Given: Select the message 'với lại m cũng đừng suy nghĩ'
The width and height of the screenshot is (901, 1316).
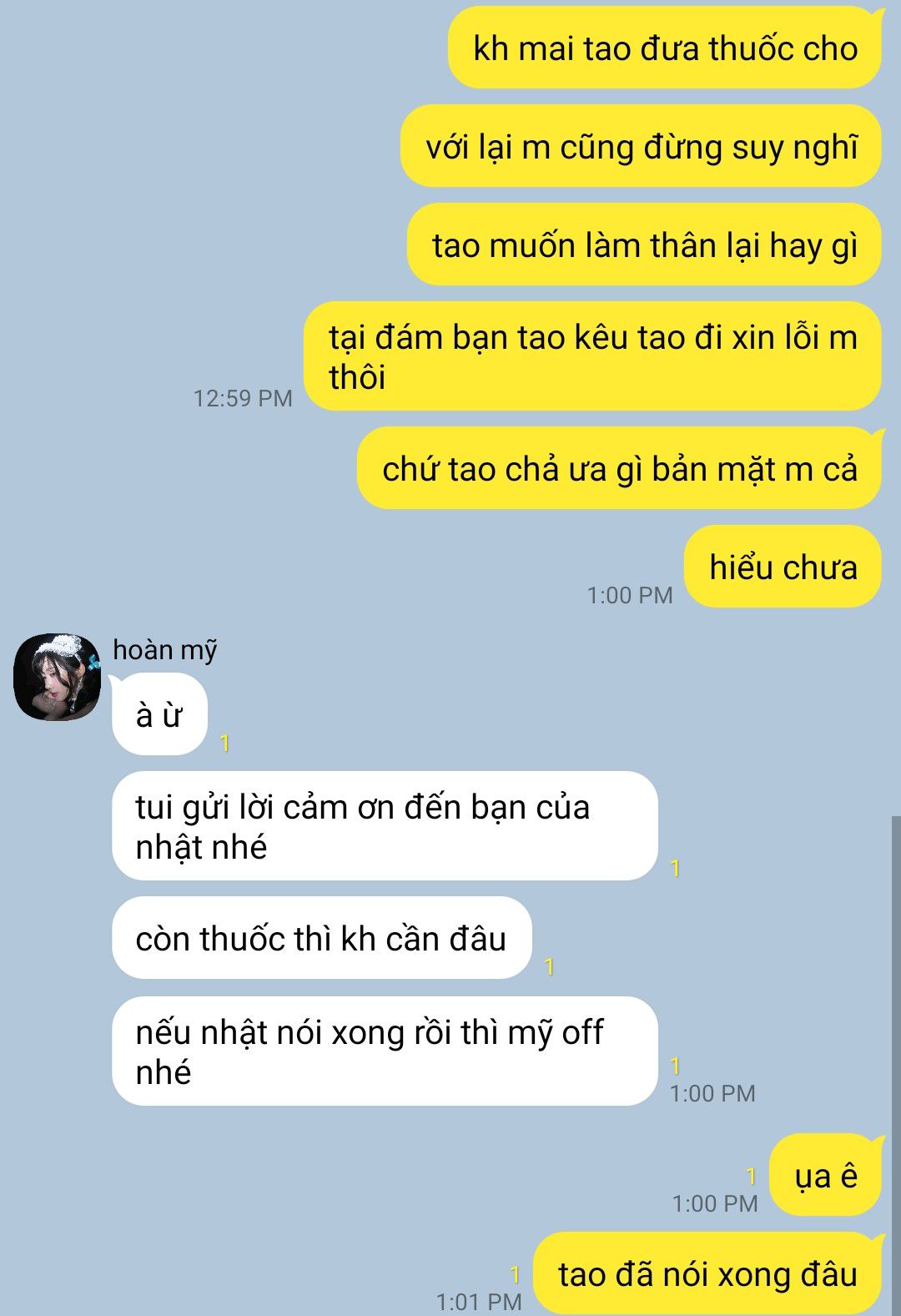Looking at the screenshot, I should [641, 147].
